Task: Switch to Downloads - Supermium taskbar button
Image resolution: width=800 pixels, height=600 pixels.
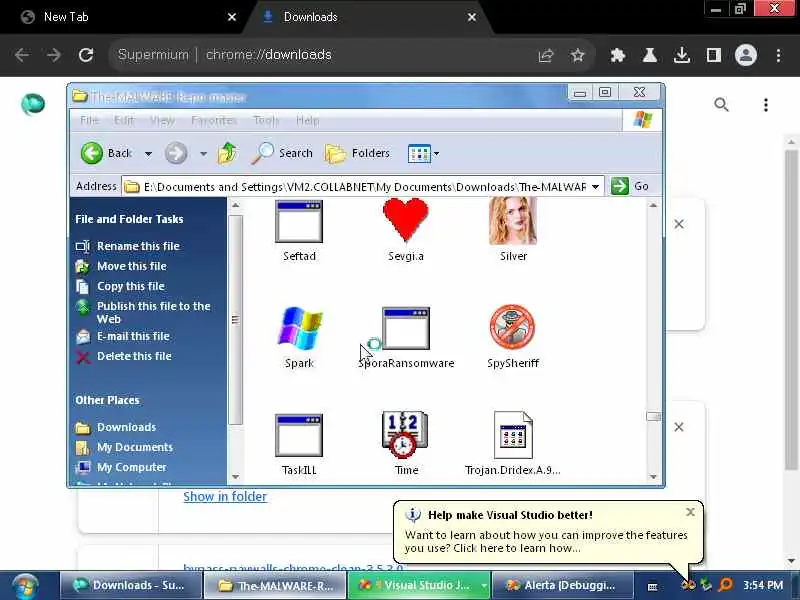Action: pos(131,585)
